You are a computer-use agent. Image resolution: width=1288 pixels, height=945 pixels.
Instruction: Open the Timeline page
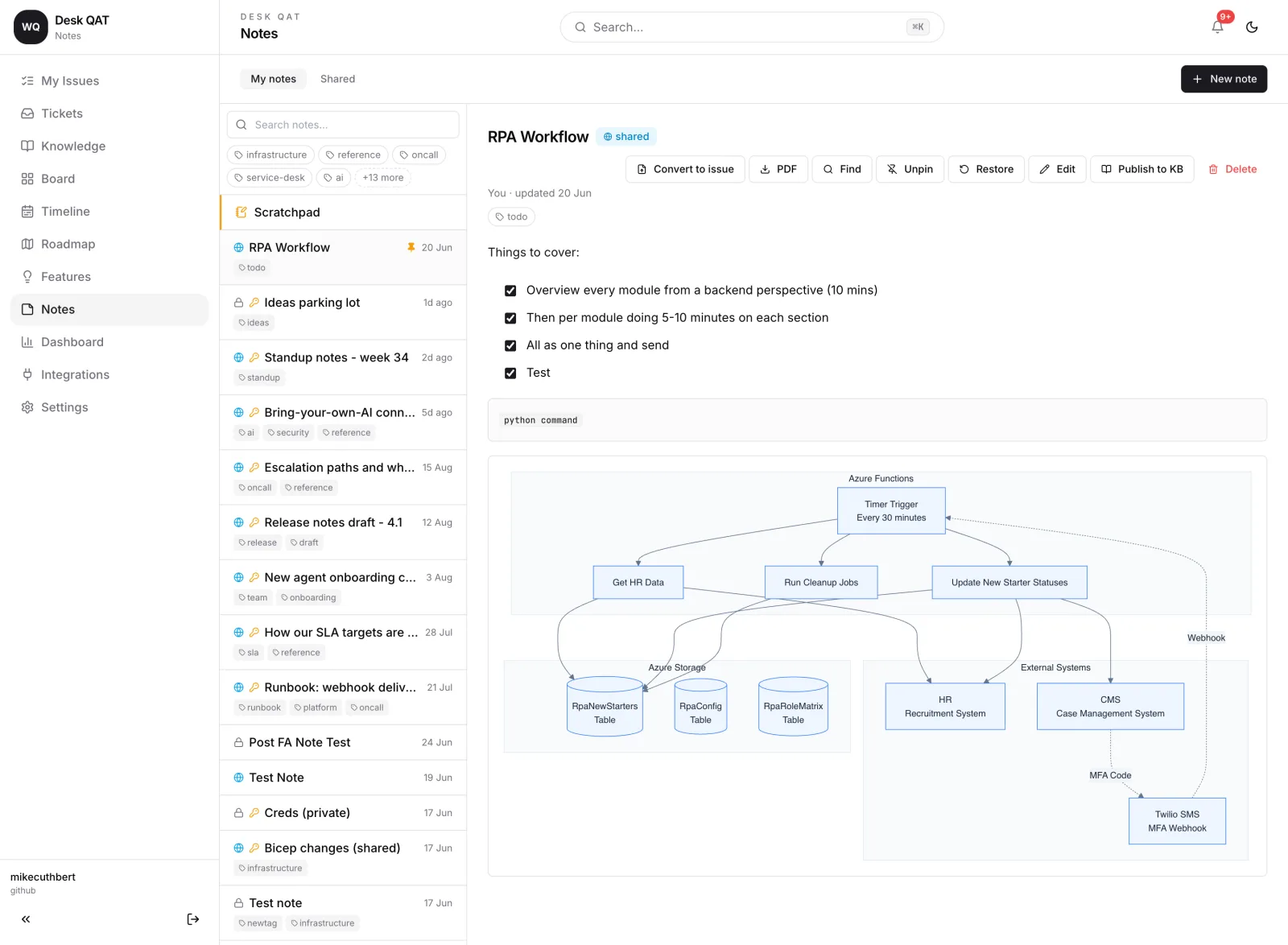109,212
